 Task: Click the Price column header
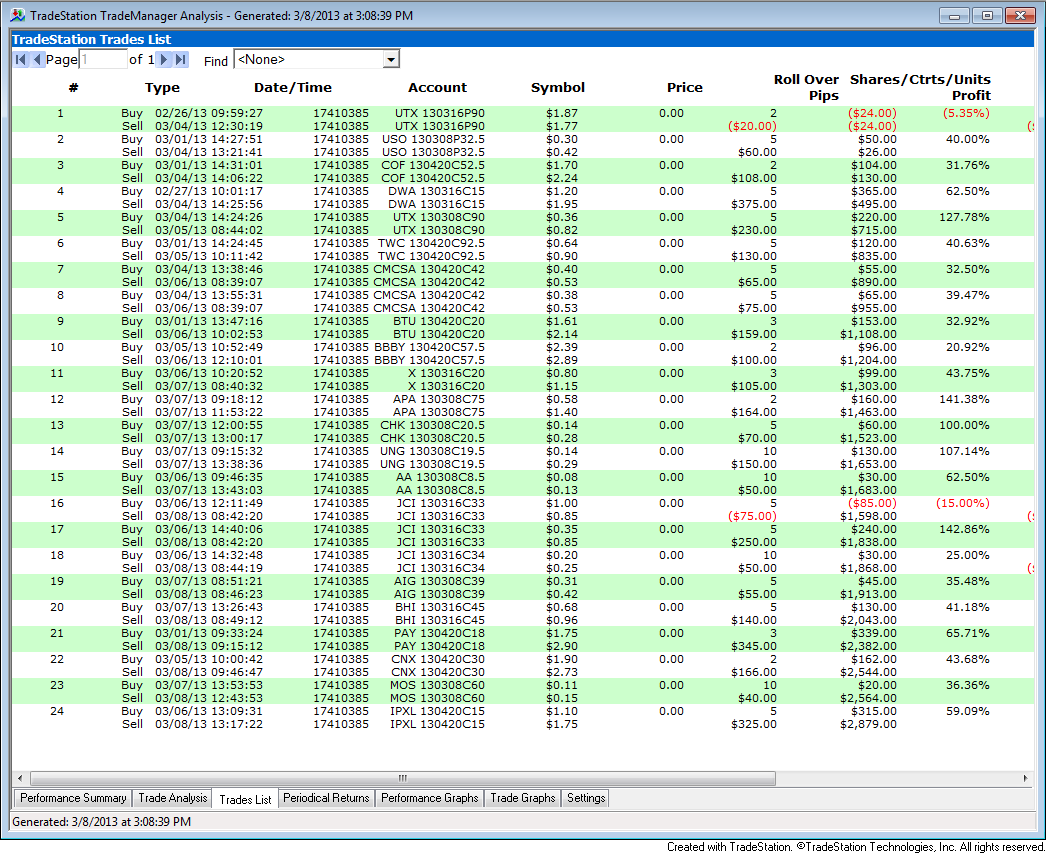coord(684,87)
